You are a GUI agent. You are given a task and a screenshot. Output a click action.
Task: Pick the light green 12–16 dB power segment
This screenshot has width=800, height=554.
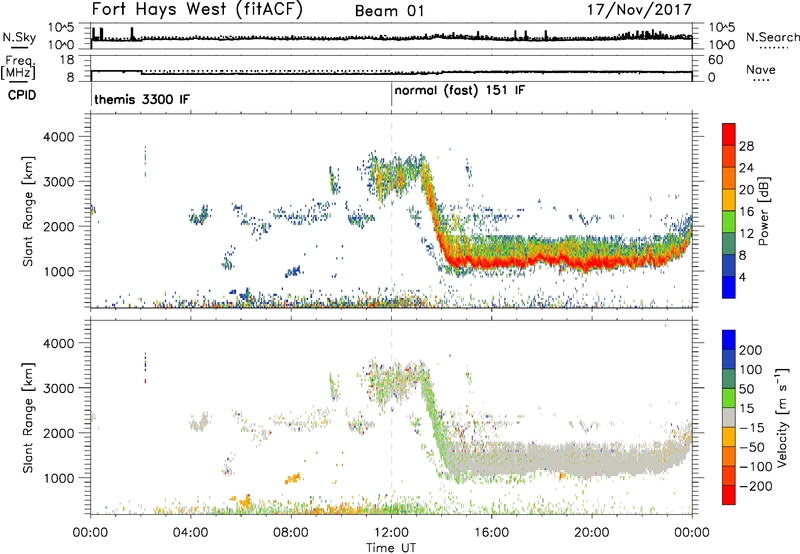point(729,222)
